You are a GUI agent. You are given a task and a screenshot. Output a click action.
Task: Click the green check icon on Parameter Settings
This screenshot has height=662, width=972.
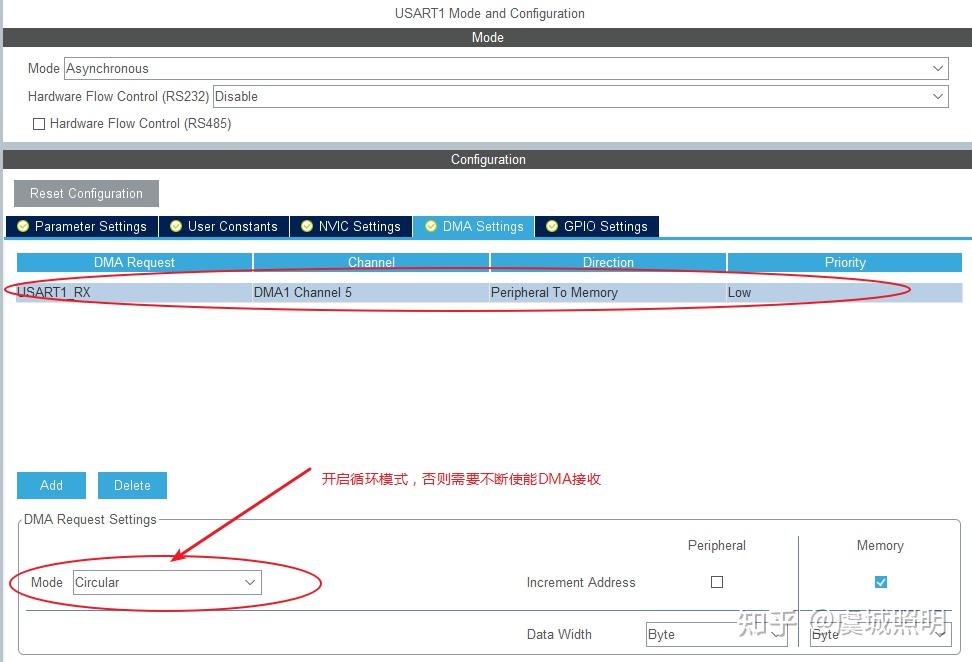point(22,226)
